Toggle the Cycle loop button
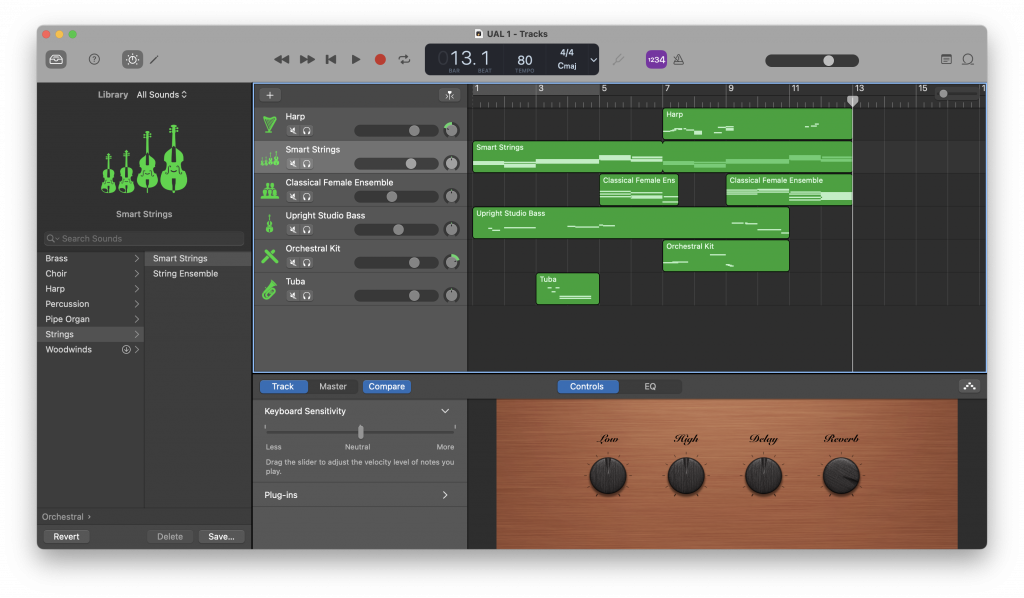The width and height of the screenshot is (1024, 598). point(405,59)
